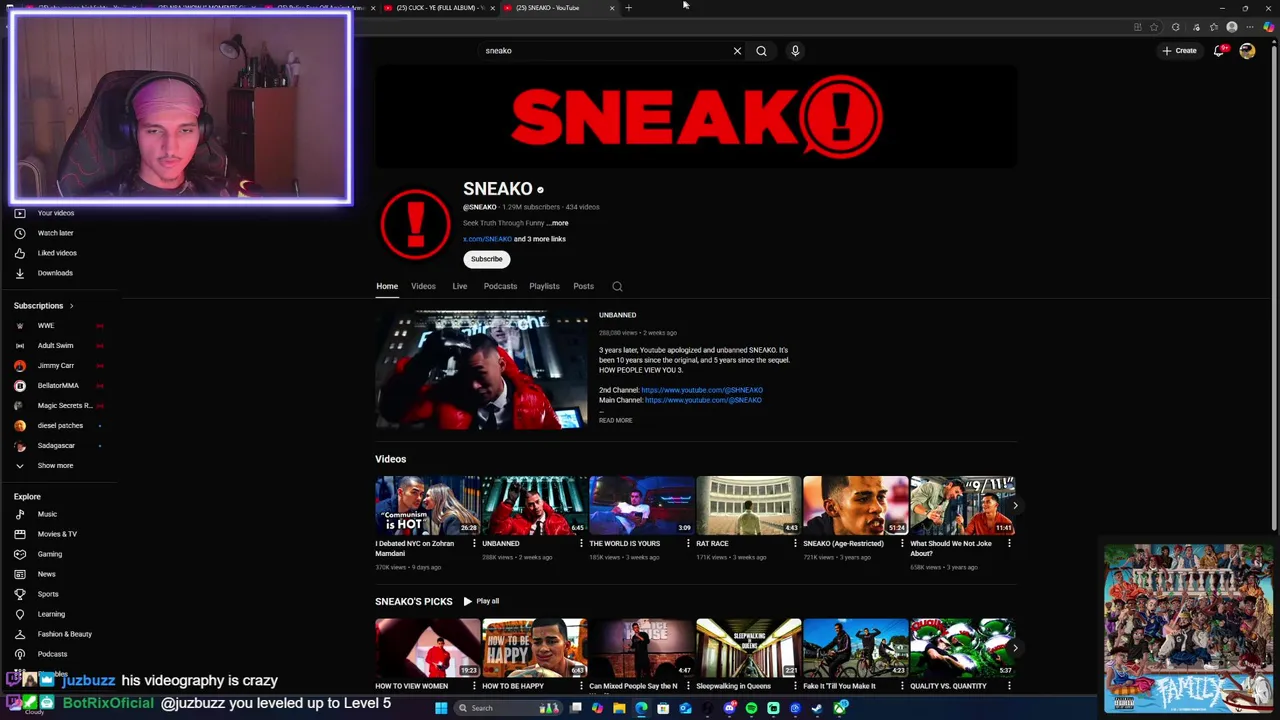This screenshot has width=1280, height=720.
Task: Expand the Subscriptions section arrow
Action: coord(71,306)
